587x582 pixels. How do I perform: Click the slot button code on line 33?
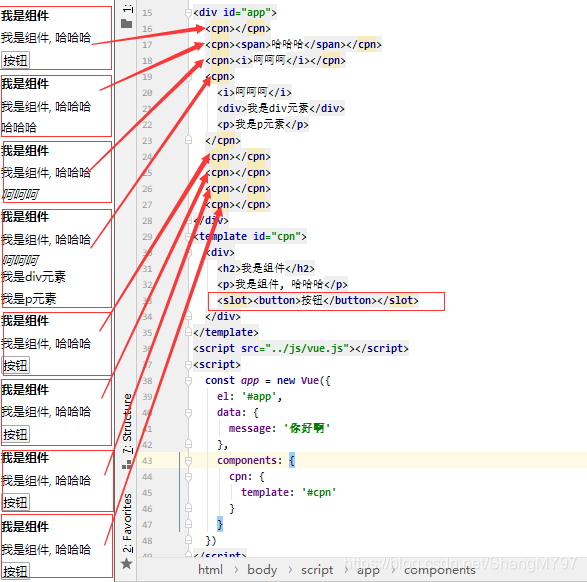tap(317, 301)
